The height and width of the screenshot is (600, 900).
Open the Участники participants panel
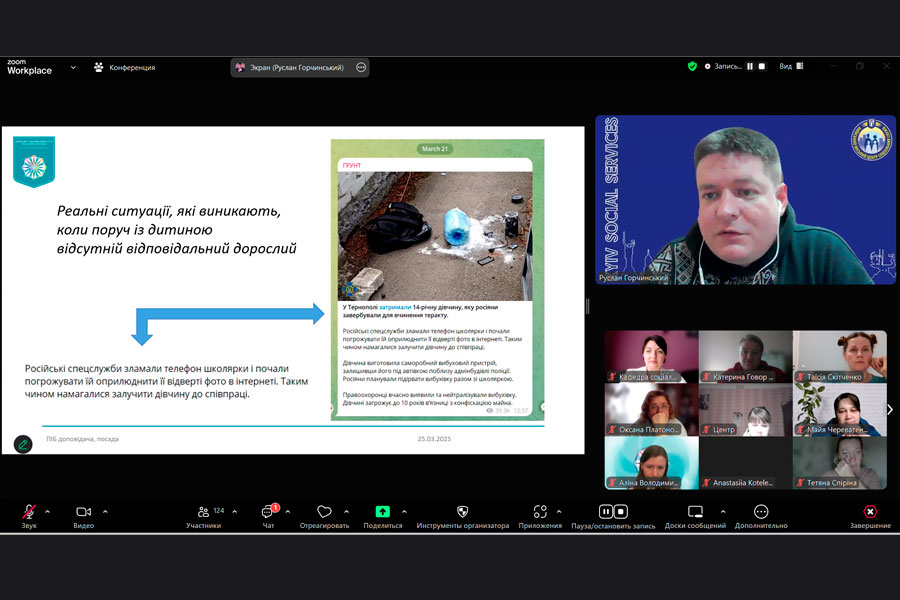pyautogui.click(x=203, y=512)
